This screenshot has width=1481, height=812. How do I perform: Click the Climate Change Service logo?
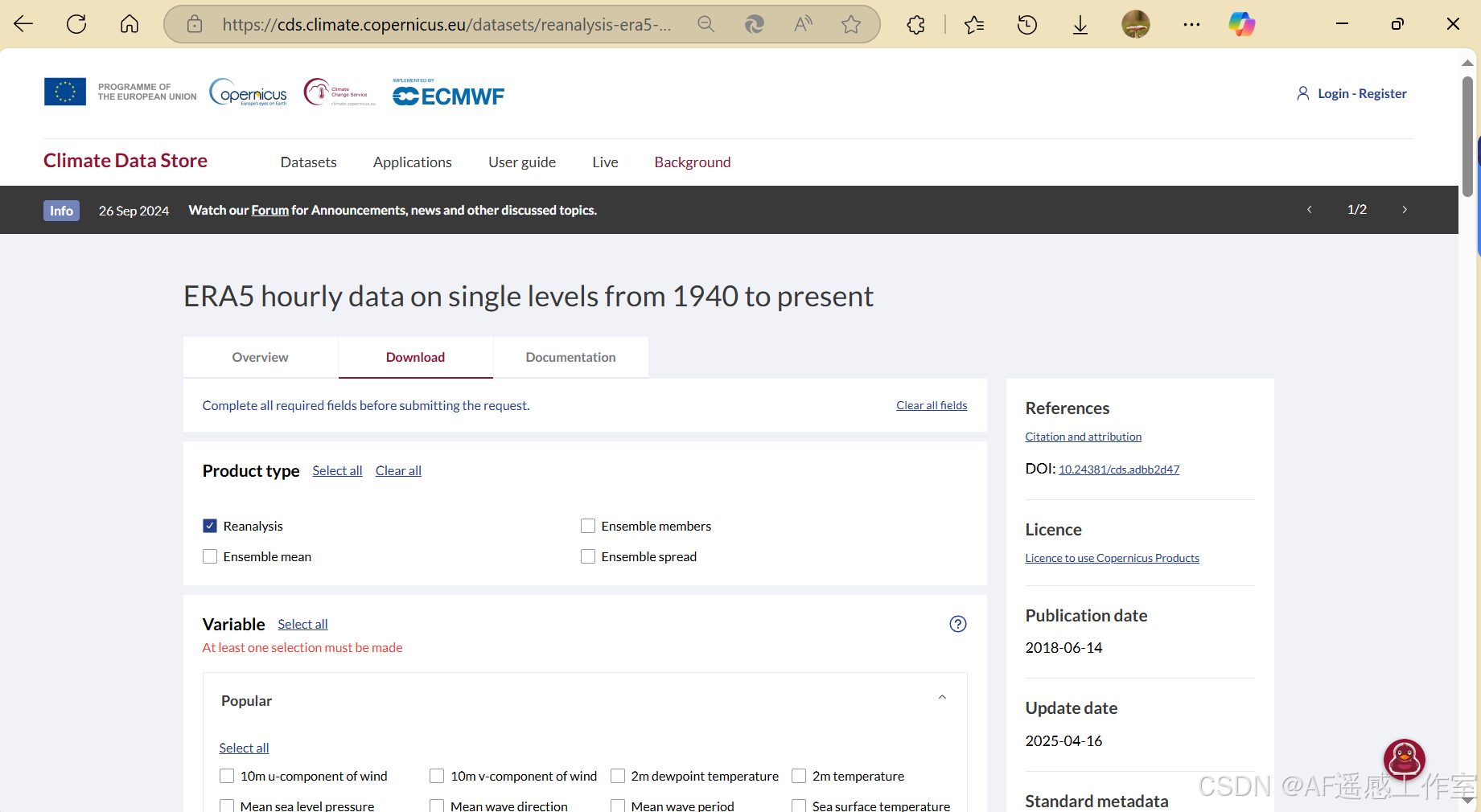[x=339, y=92]
